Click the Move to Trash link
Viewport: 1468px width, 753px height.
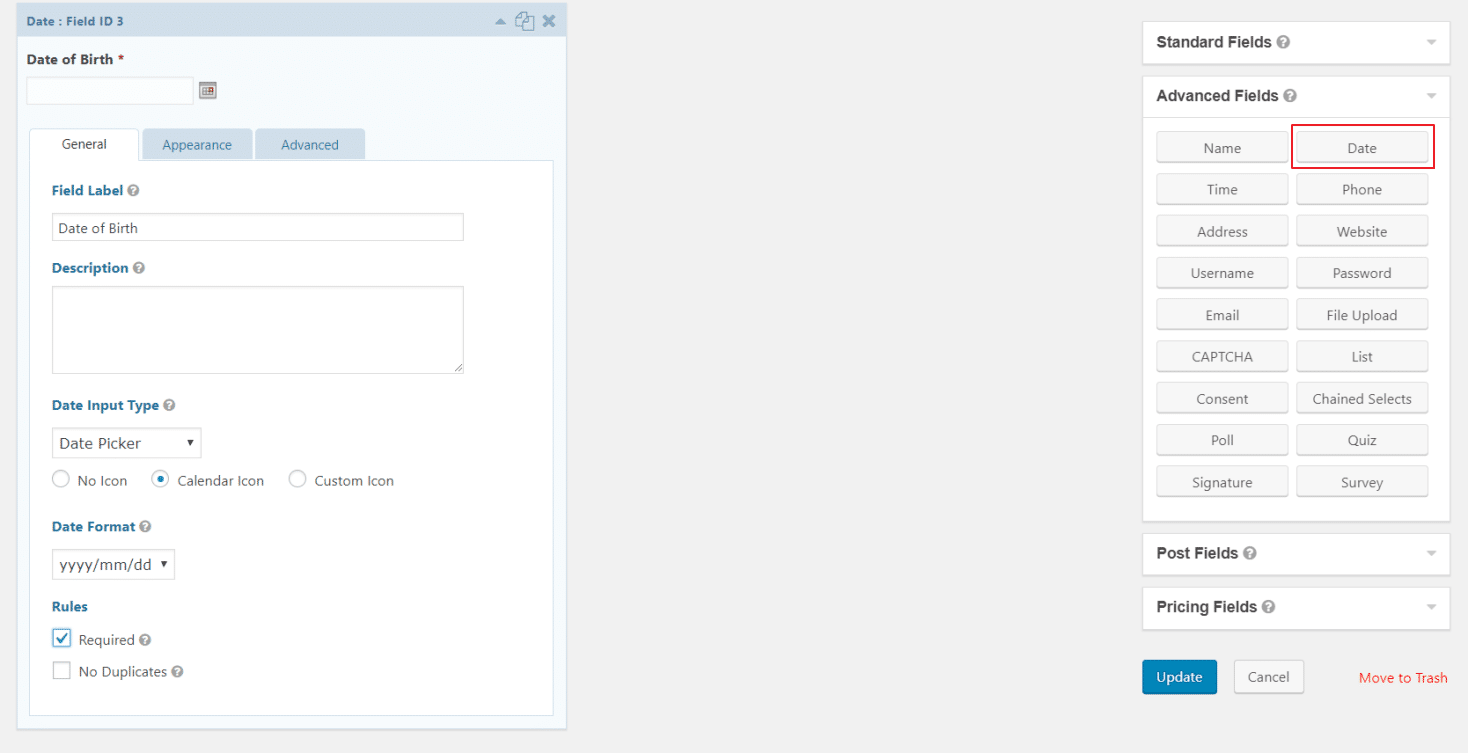[x=1403, y=677]
